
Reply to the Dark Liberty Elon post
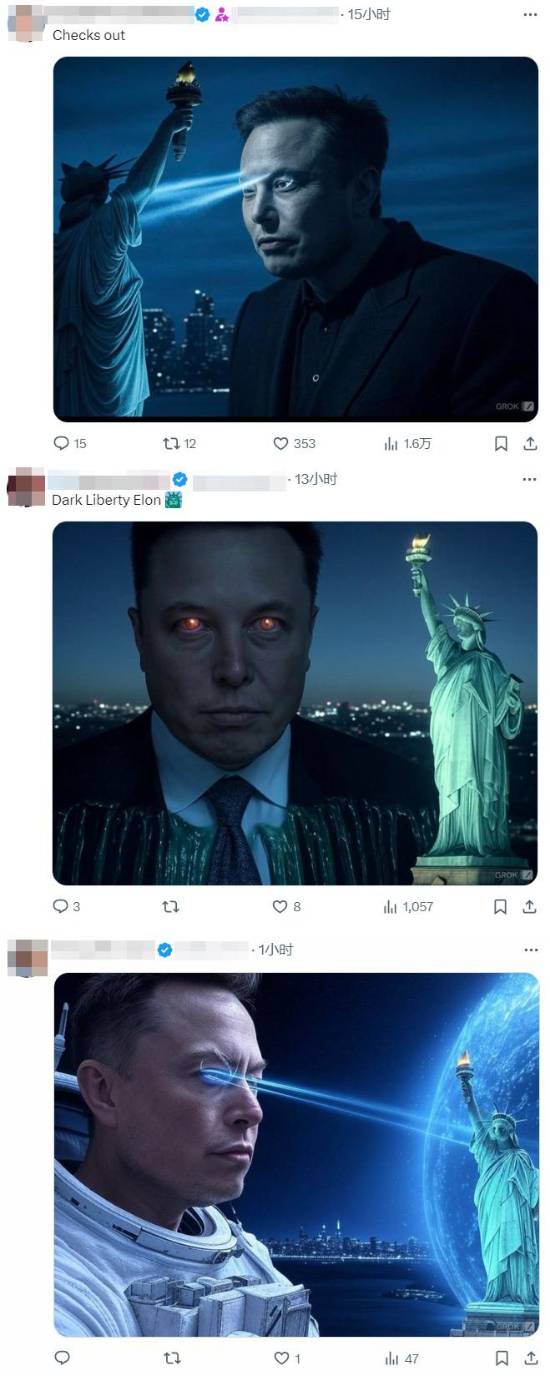click(66, 906)
